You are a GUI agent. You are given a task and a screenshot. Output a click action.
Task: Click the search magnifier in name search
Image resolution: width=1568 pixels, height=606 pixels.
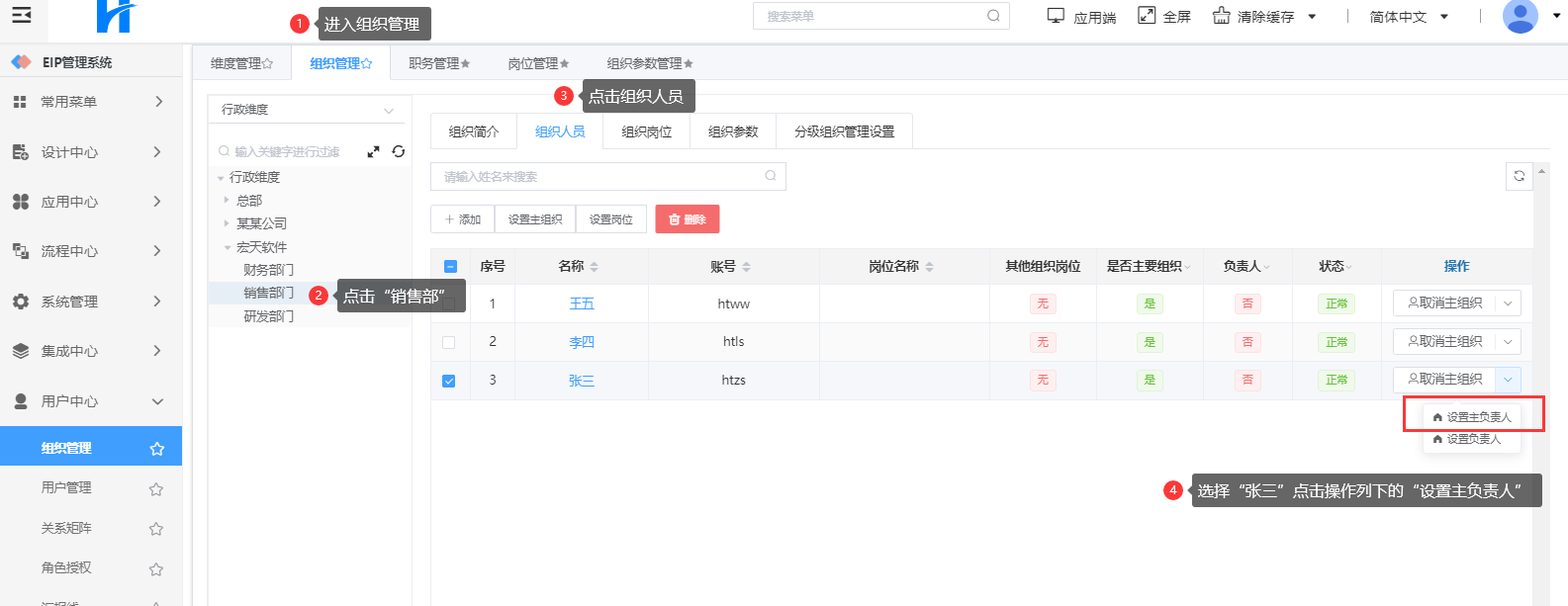tap(770, 176)
